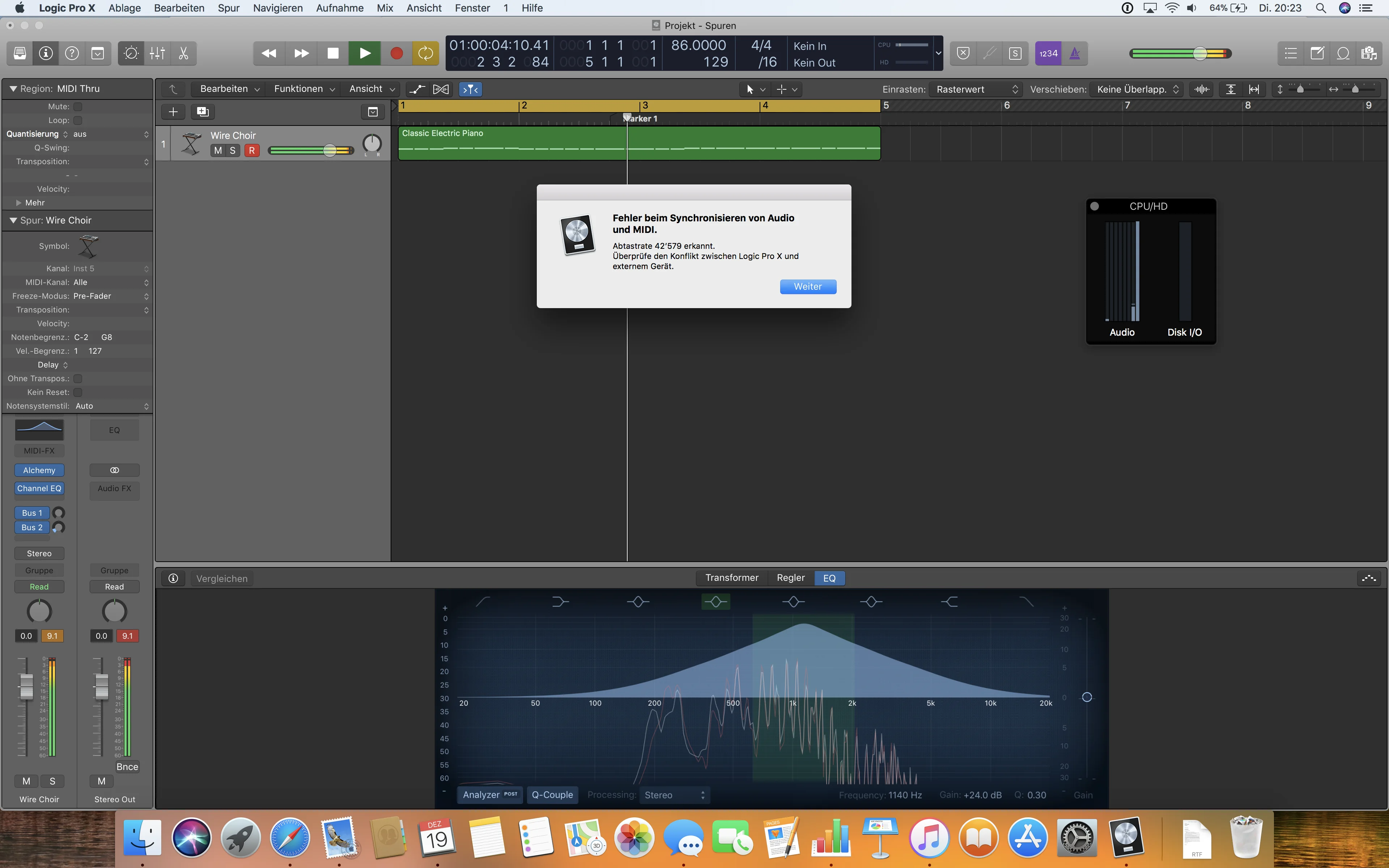Open the Aufnahme menu
Image resolution: width=1389 pixels, height=868 pixels.
tap(340, 8)
